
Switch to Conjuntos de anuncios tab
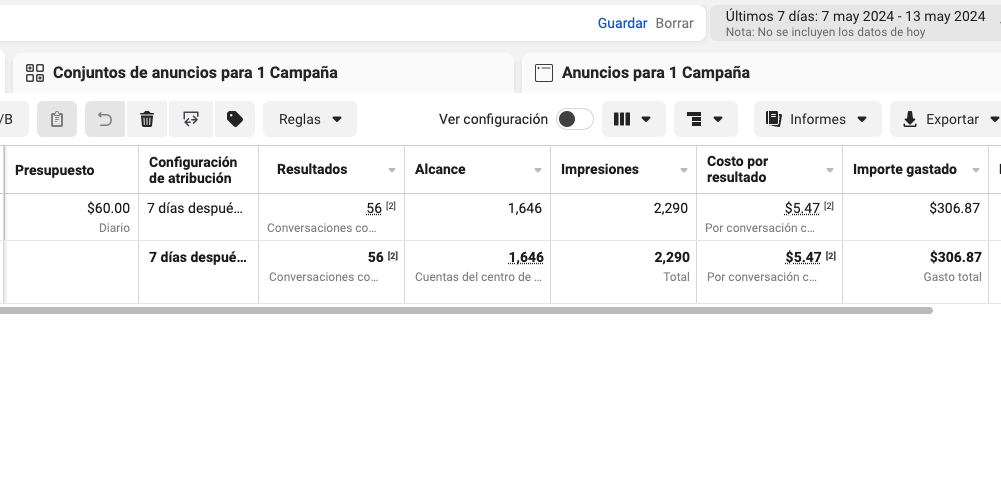coord(195,73)
